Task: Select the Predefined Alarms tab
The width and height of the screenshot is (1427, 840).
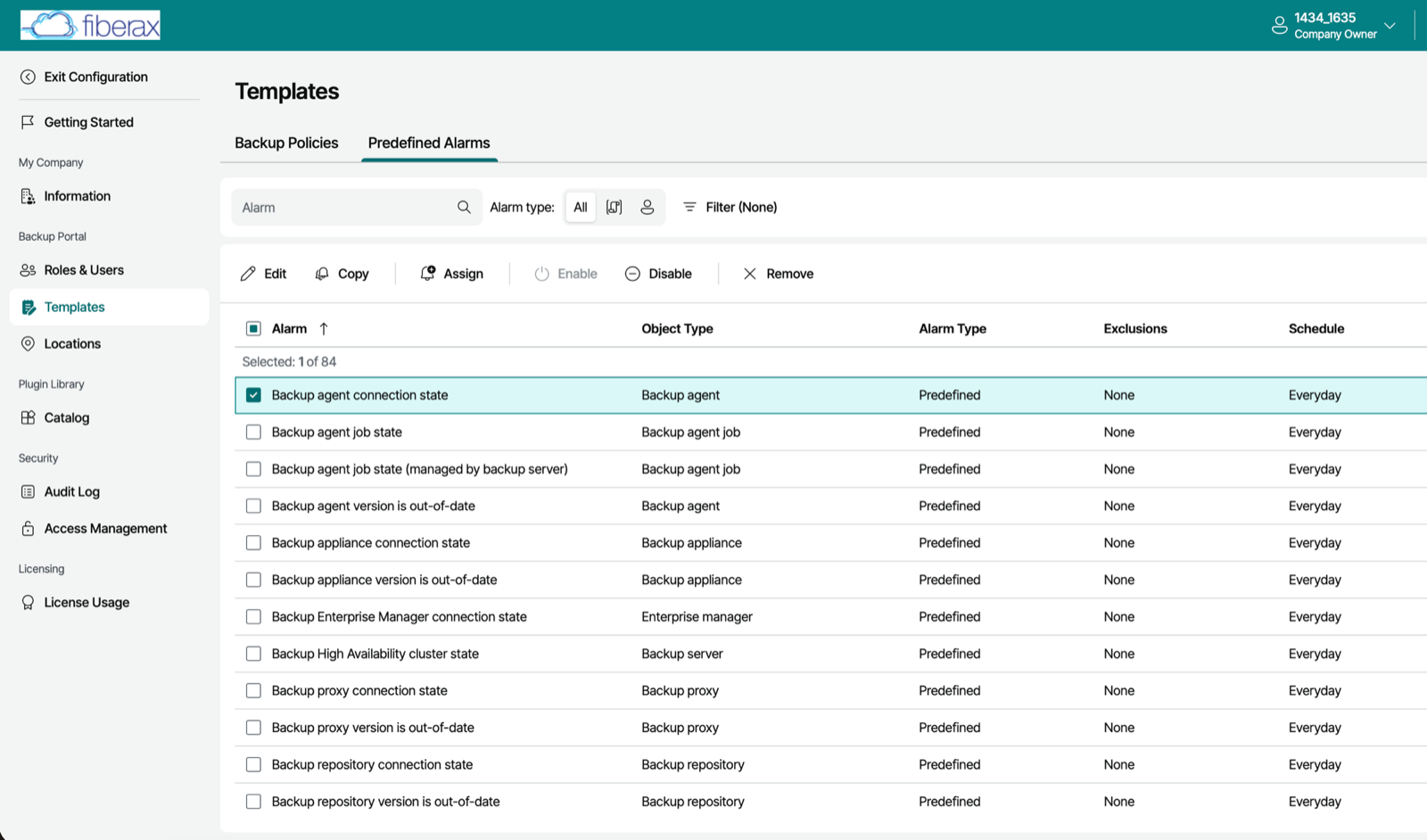Action: click(x=429, y=143)
